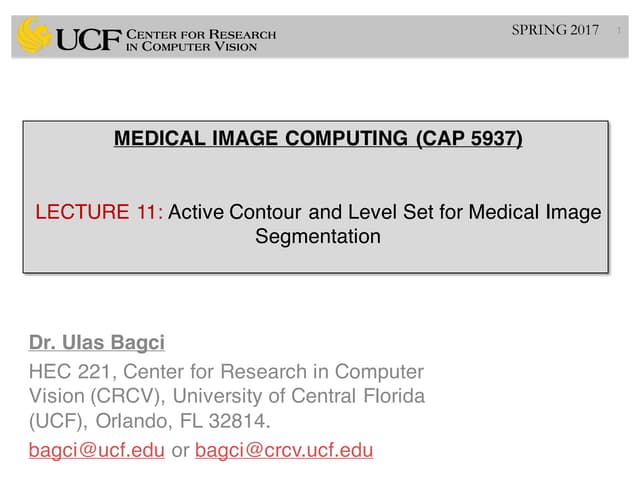
Task: Click the HEC 221 address line
Action: (227, 371)
